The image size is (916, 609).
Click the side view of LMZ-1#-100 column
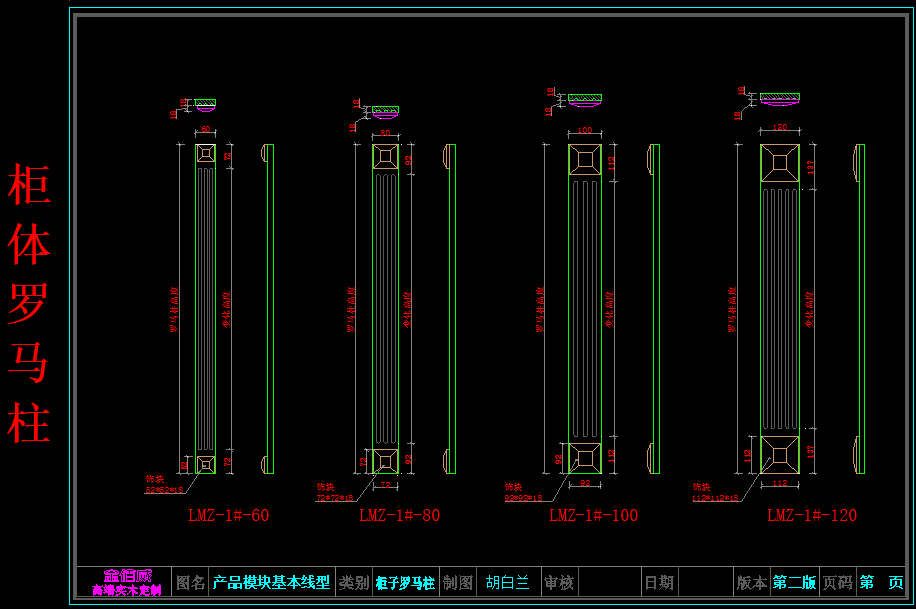point(655,308)
